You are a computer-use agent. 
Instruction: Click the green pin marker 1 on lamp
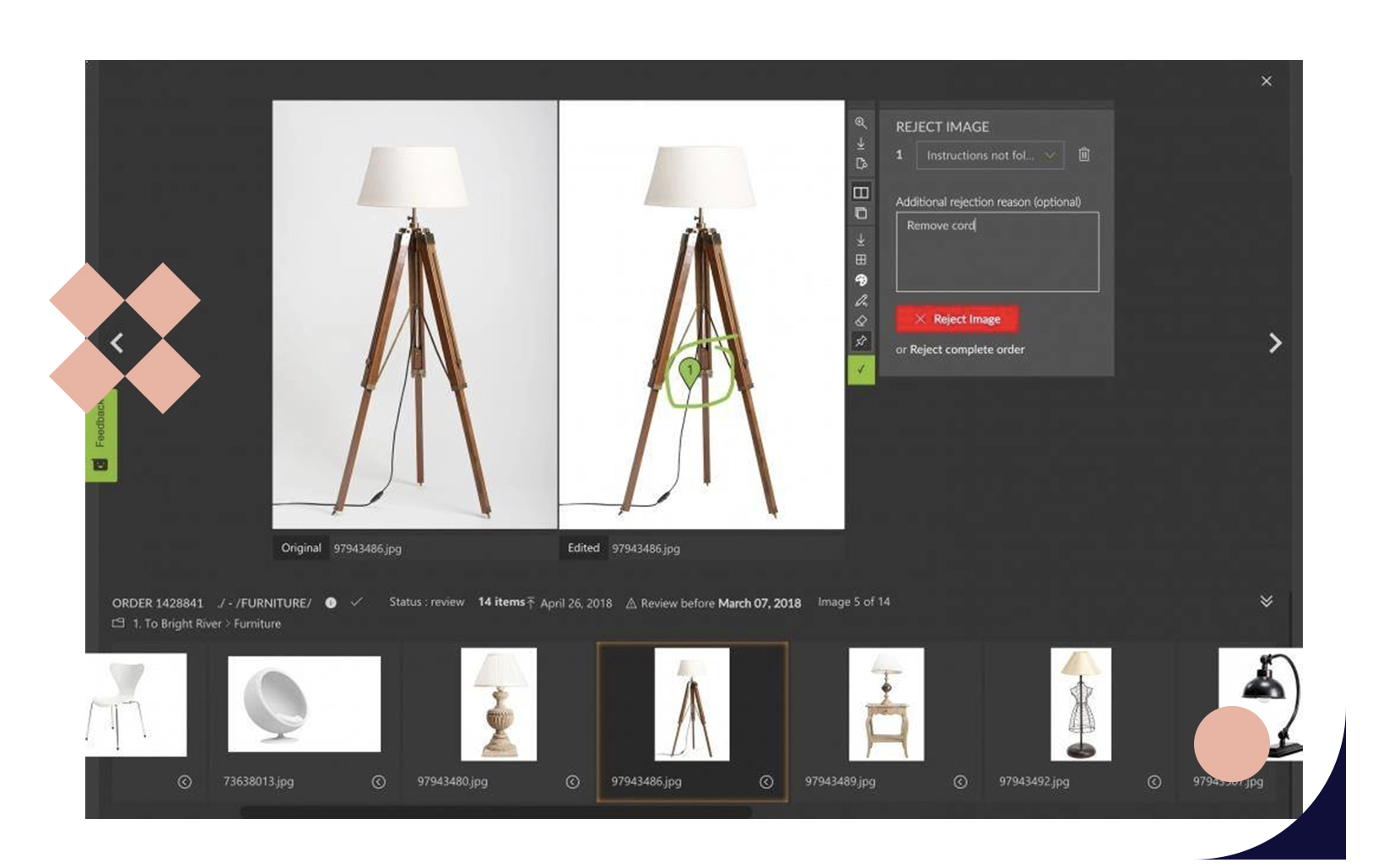(689, 372)
